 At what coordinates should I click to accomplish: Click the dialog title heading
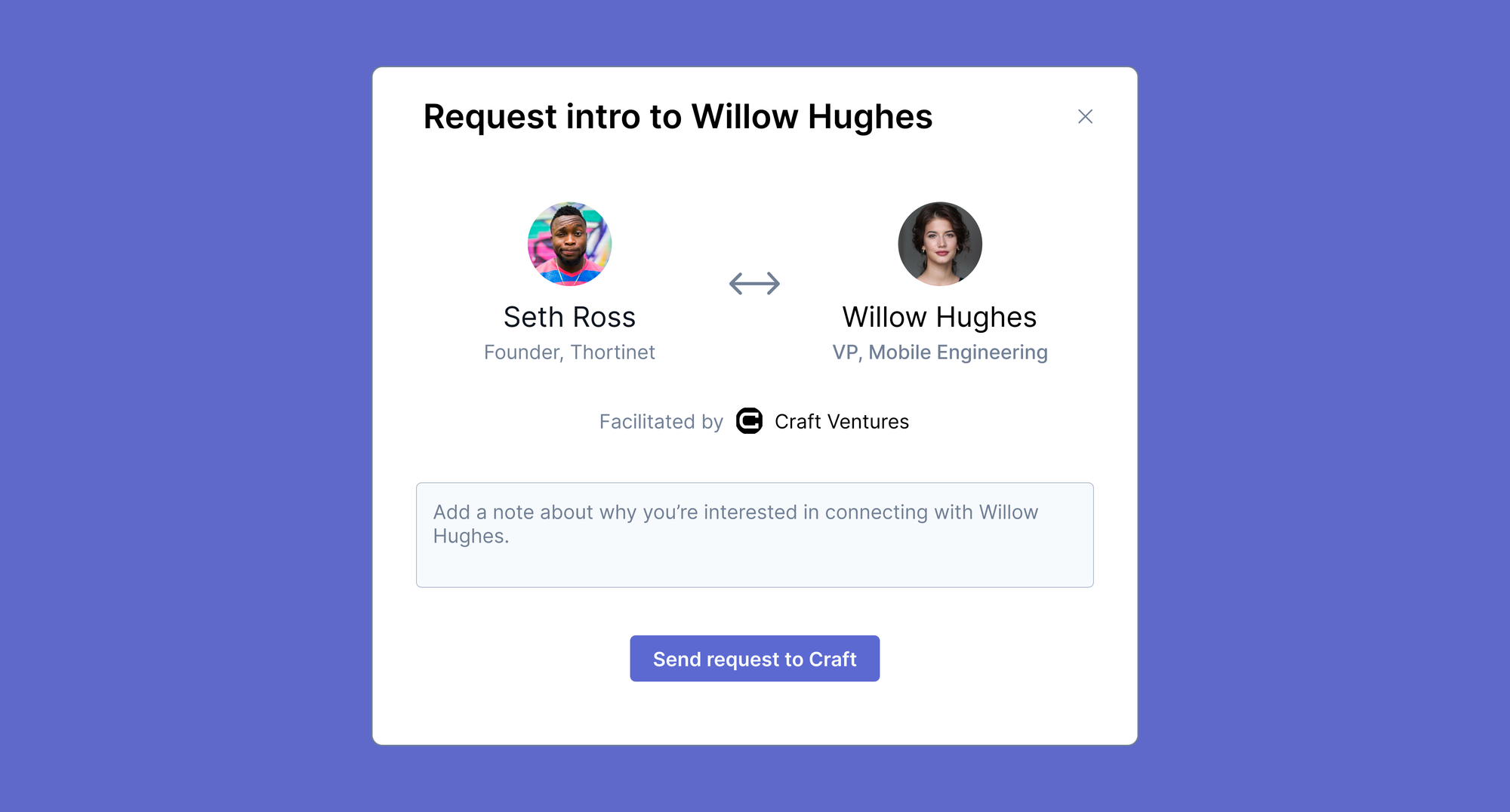pos(678,117)
